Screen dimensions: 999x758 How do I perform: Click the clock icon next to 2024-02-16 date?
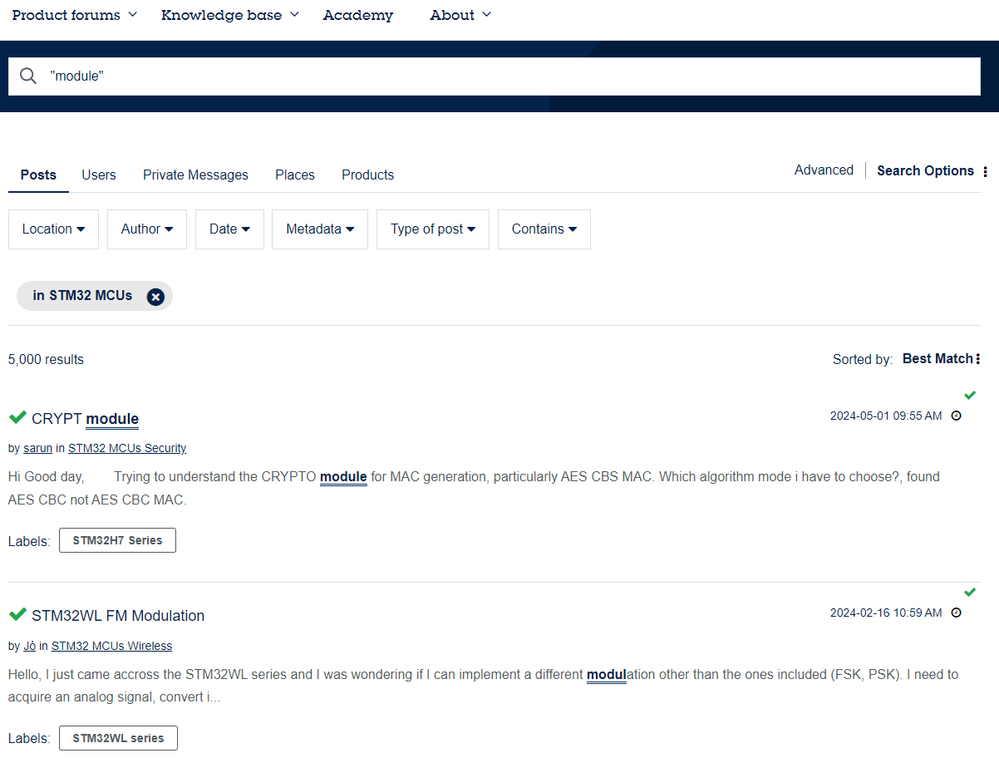(956, 613)
